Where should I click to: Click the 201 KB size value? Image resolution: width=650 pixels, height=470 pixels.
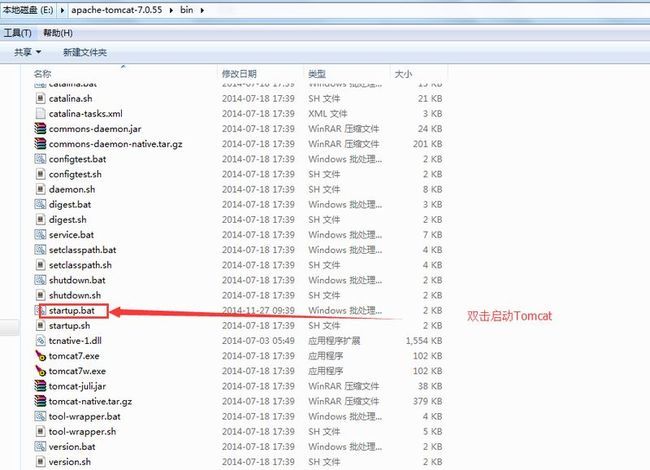pos(427,144)
